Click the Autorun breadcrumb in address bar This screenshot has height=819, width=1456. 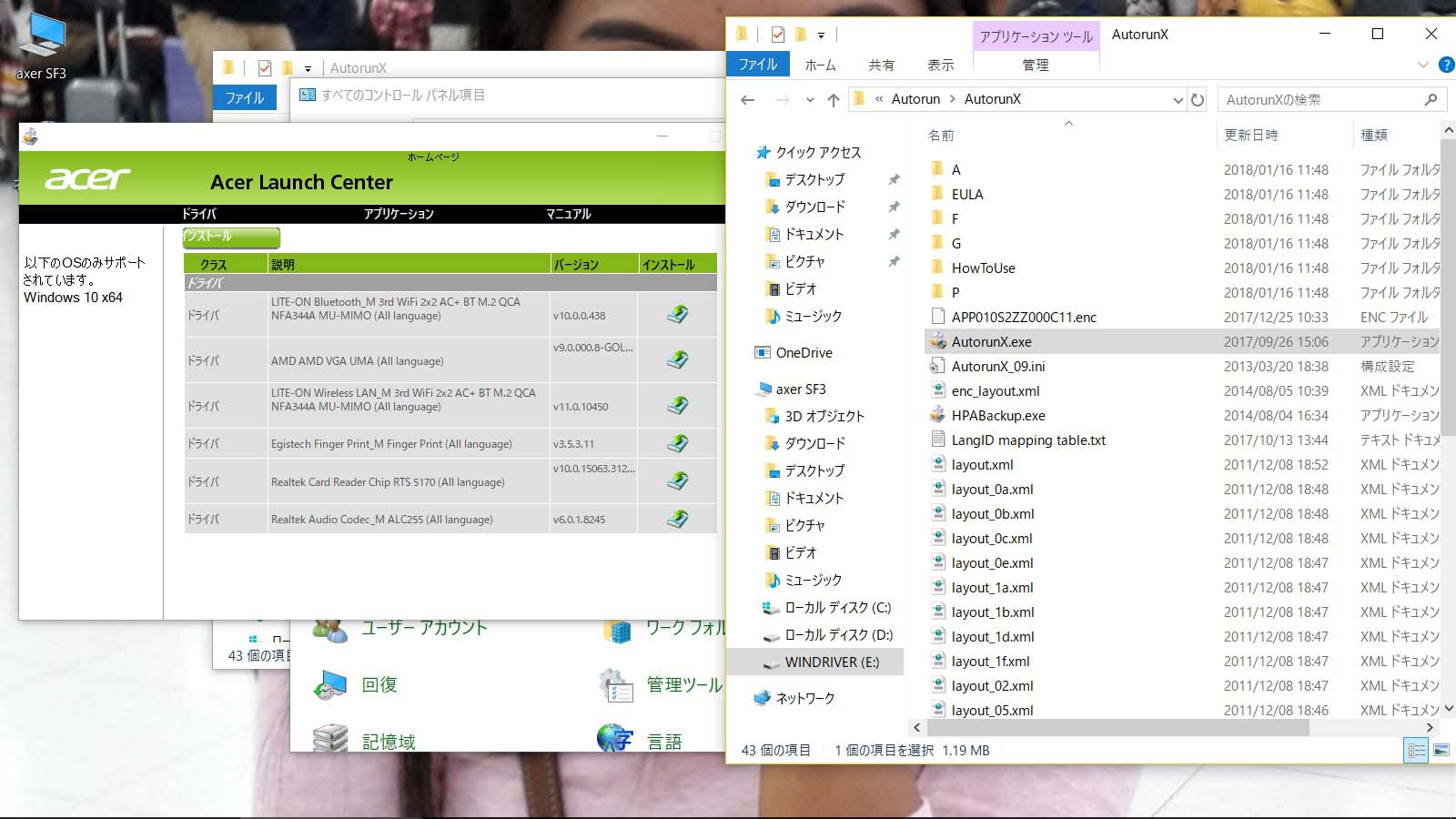[915, 99]
